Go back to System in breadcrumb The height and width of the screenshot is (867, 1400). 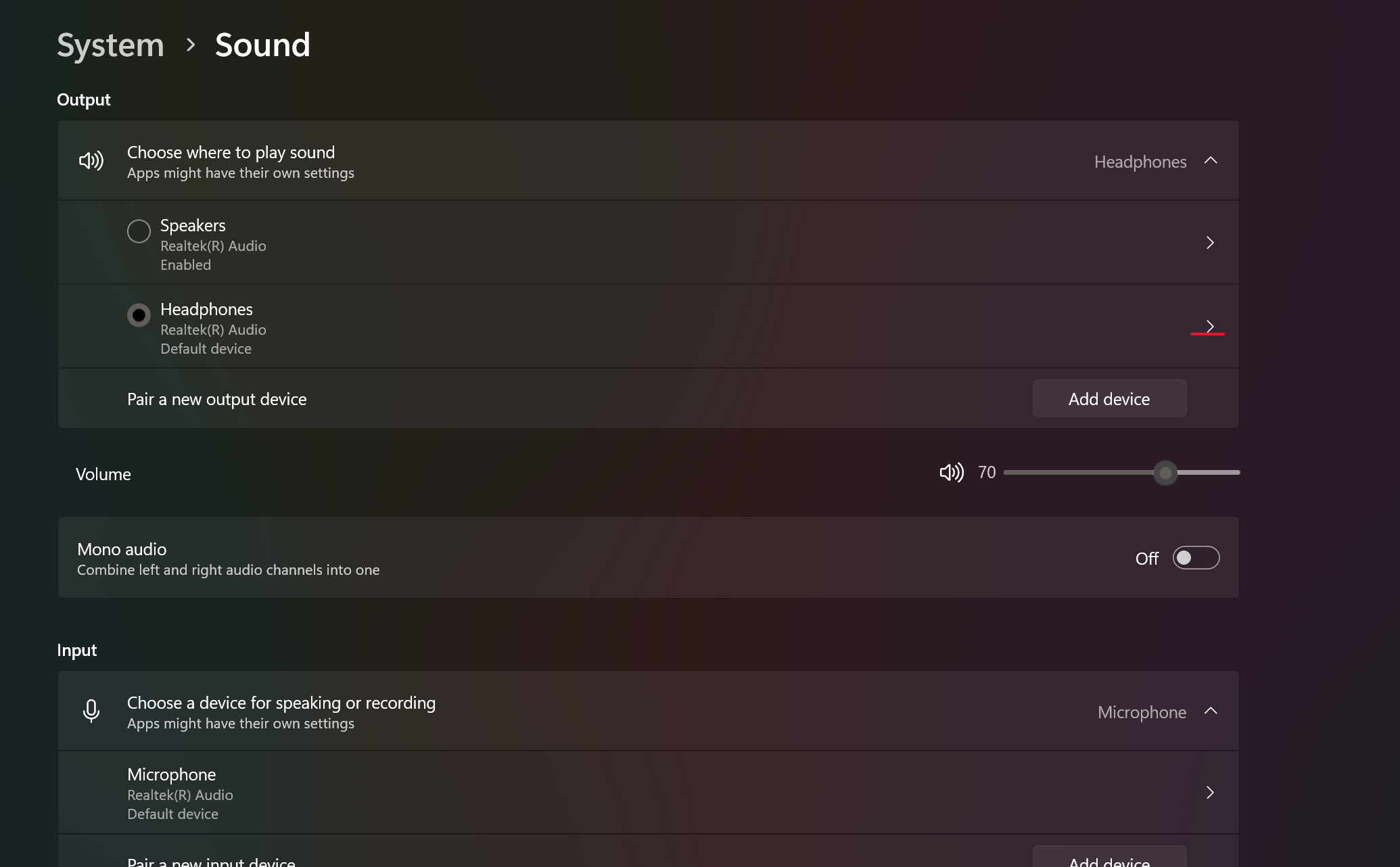(x=110, y=45)
